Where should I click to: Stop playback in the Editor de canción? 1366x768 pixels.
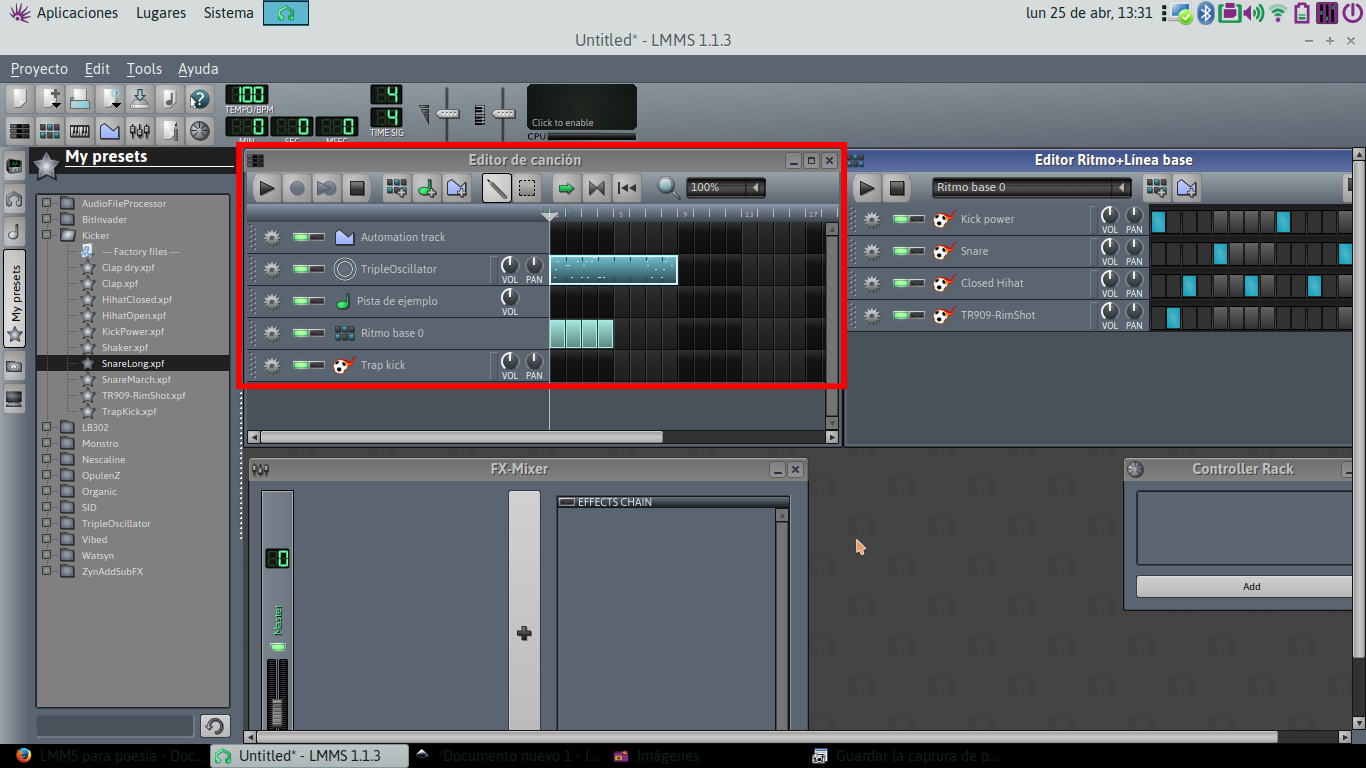pos(357,188)
